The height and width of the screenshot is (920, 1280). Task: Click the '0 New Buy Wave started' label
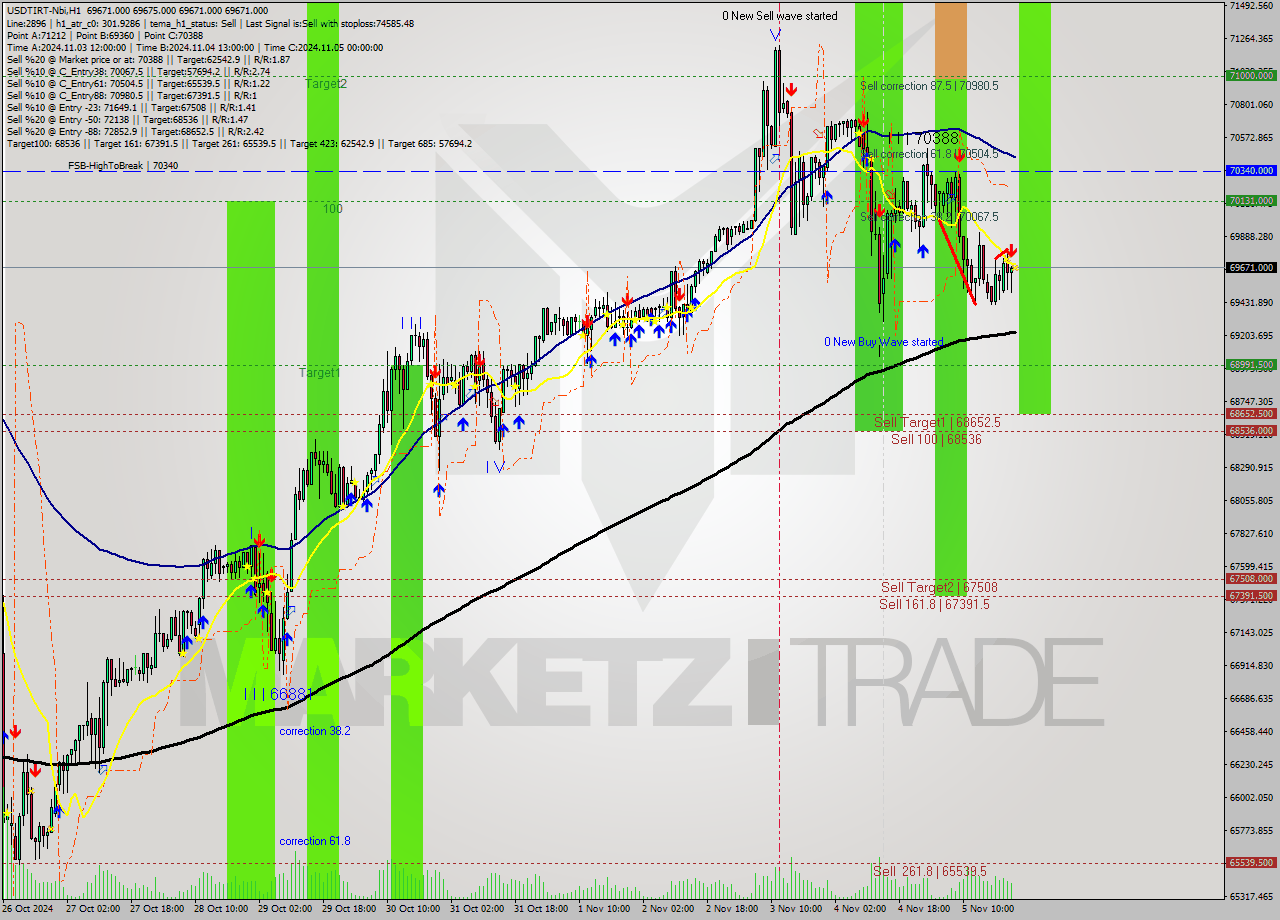pos(883,342)
